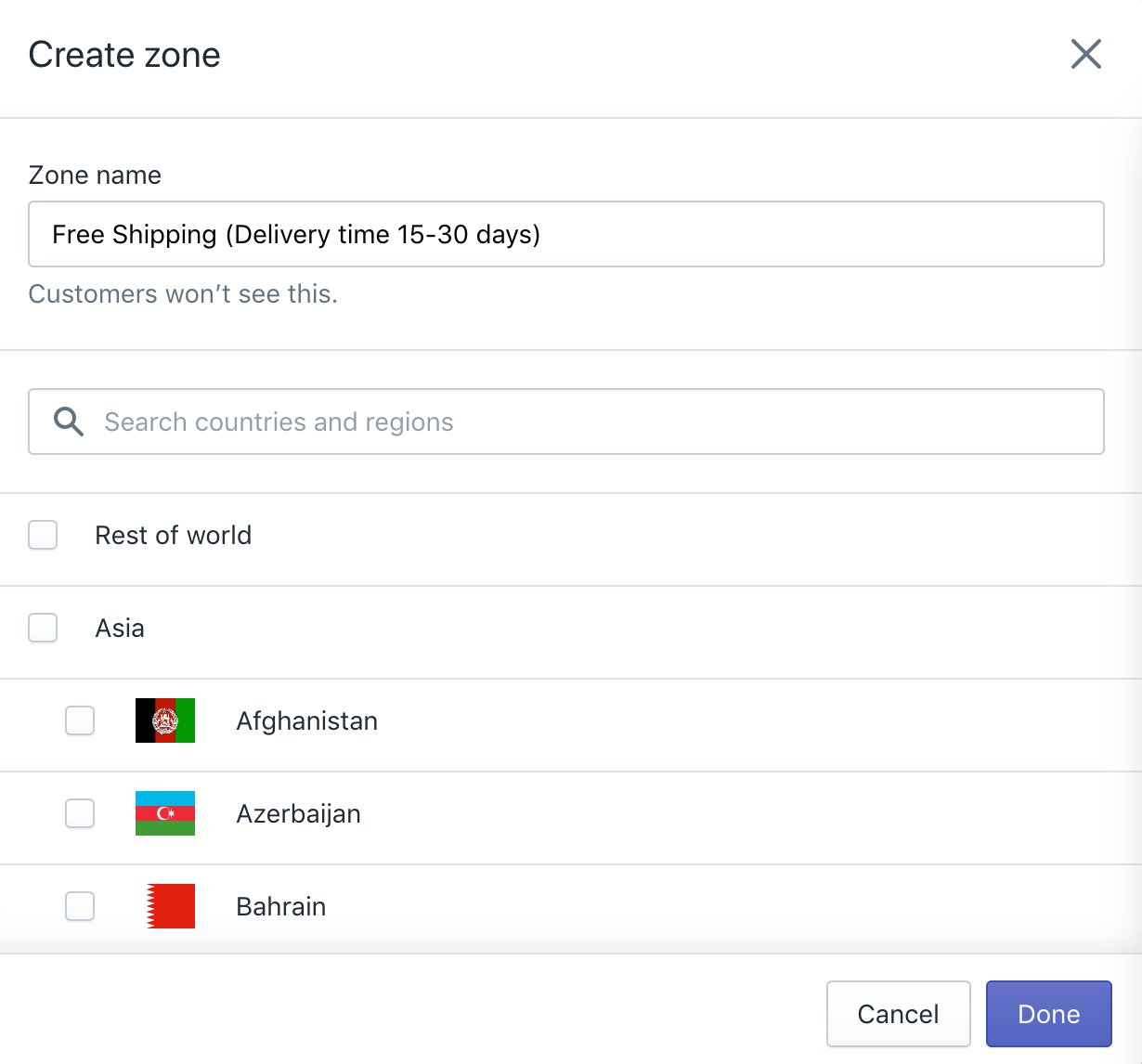Click the magnifying glass search icon
The width and height of the screenshot is (1142, 1064).
(68, 422)
